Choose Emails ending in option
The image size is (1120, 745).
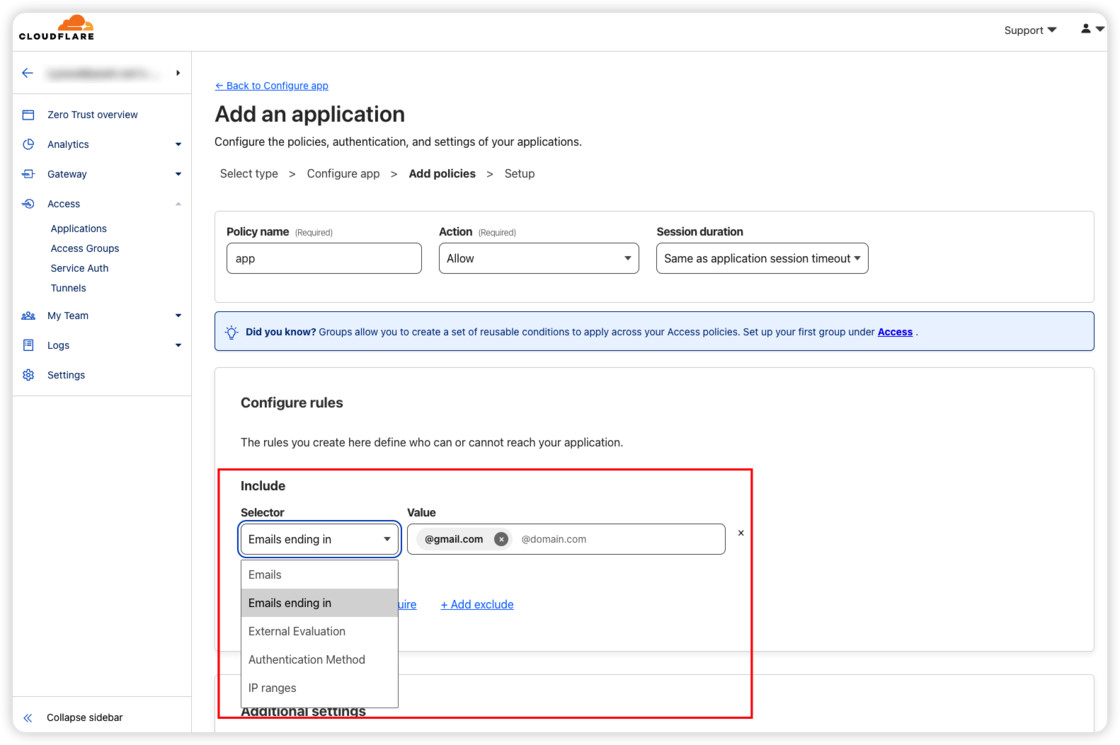(319, 603)
